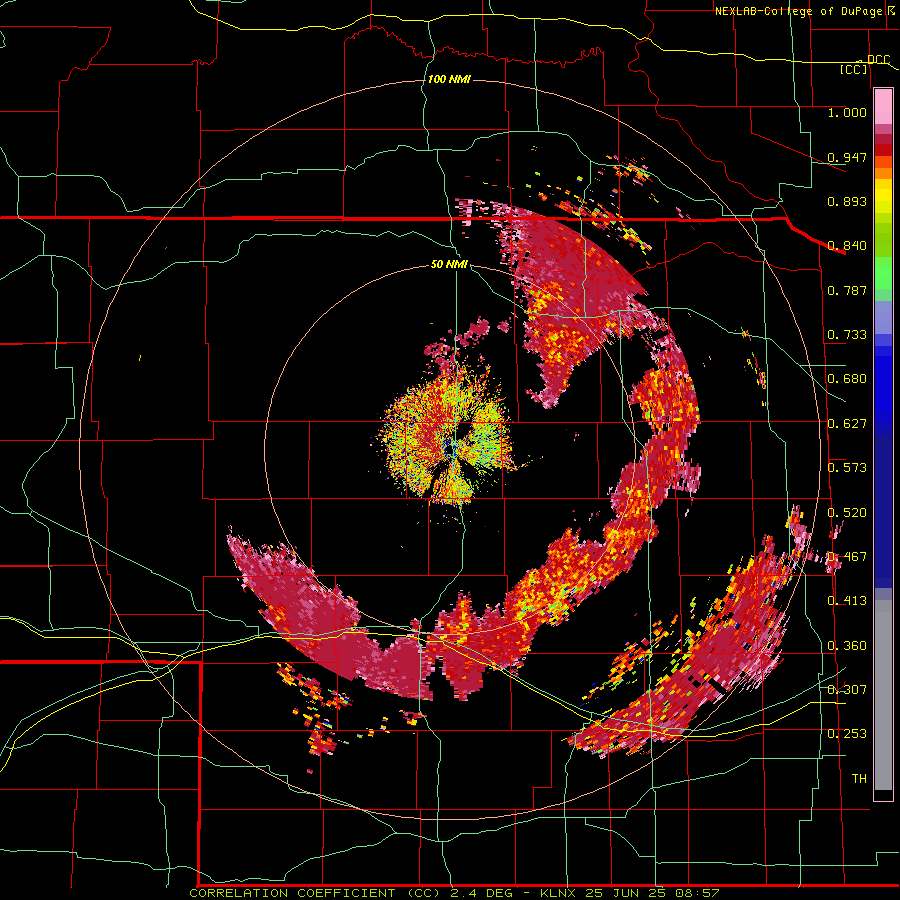Select the 0.787 scale value

click(x=847, y=290)
